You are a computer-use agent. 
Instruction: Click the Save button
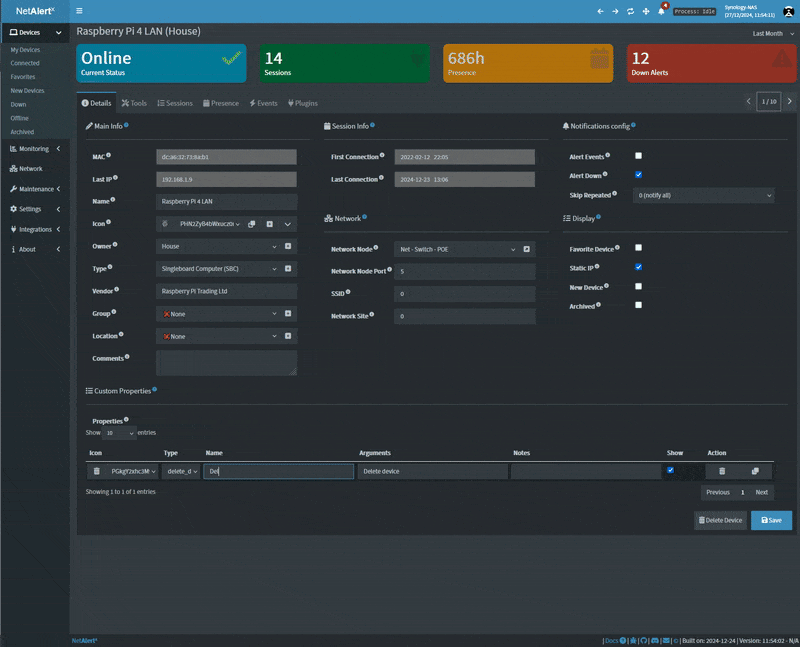coord(771,520)
